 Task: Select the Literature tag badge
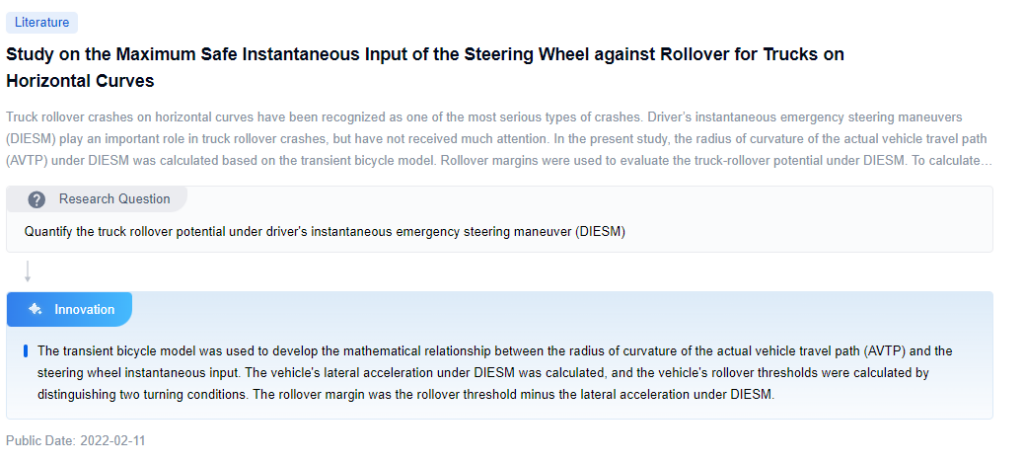(42, 22)
